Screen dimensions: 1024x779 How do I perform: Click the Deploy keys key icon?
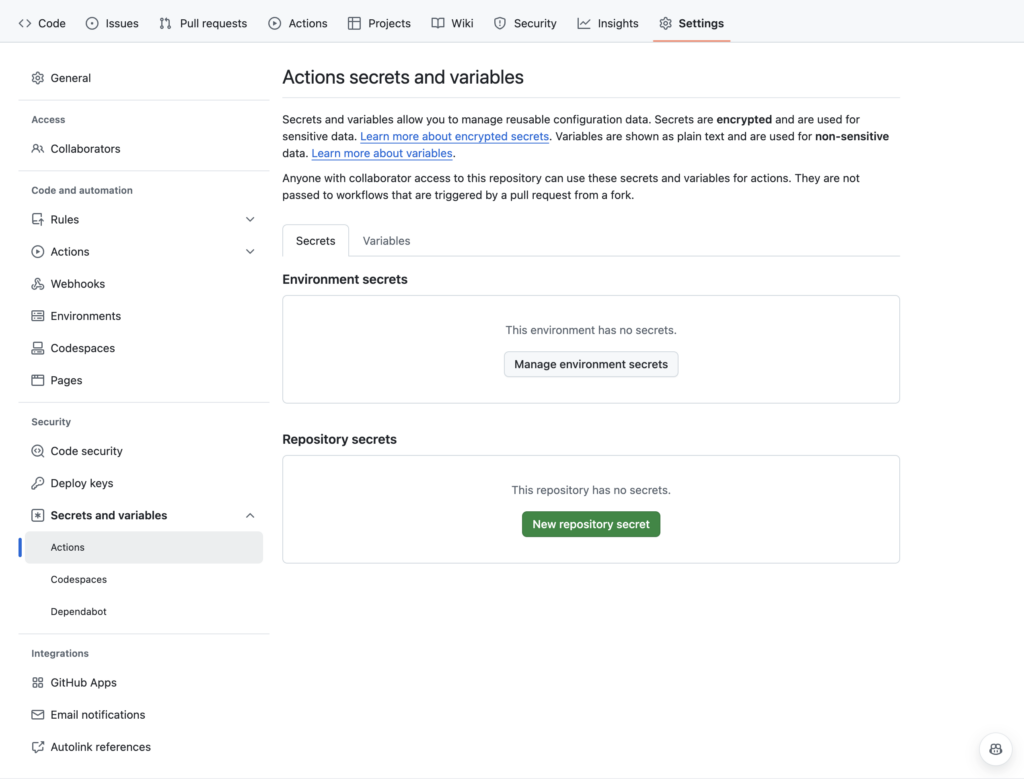pos(38,483)
